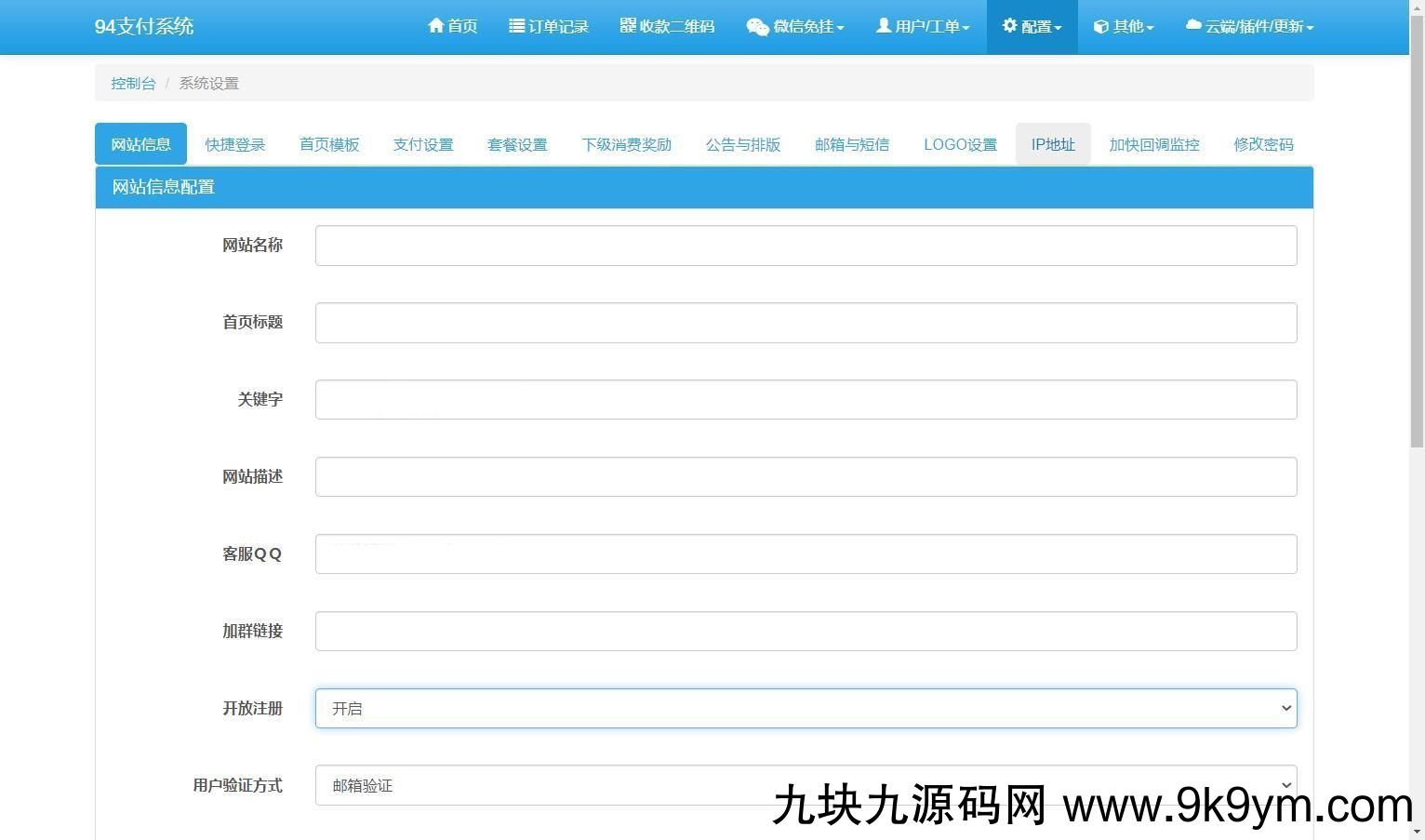Expand the 云端/插件/更新 menu caret

click(x=1310, y=28)
